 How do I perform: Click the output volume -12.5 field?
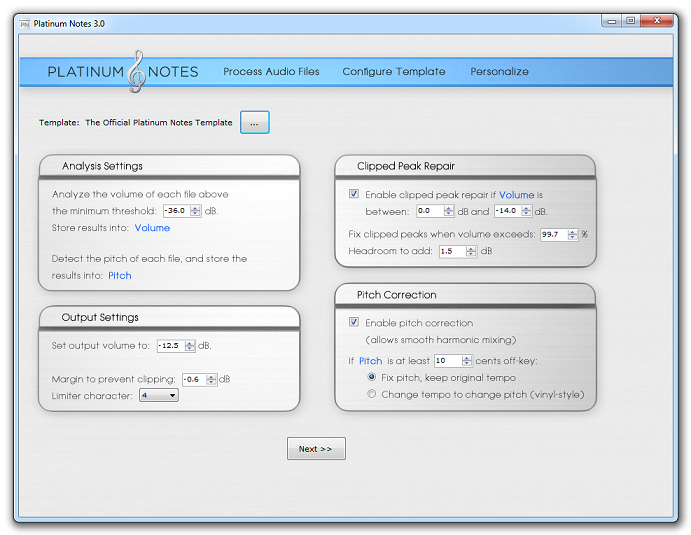(169, 345)
